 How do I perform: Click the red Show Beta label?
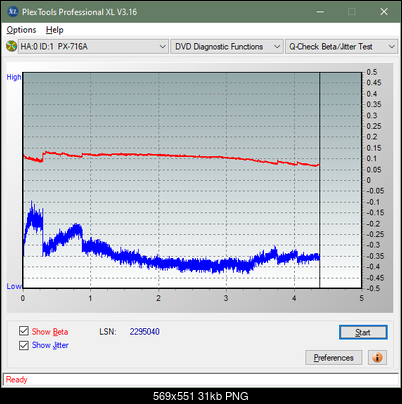click(x=50, y=332)
